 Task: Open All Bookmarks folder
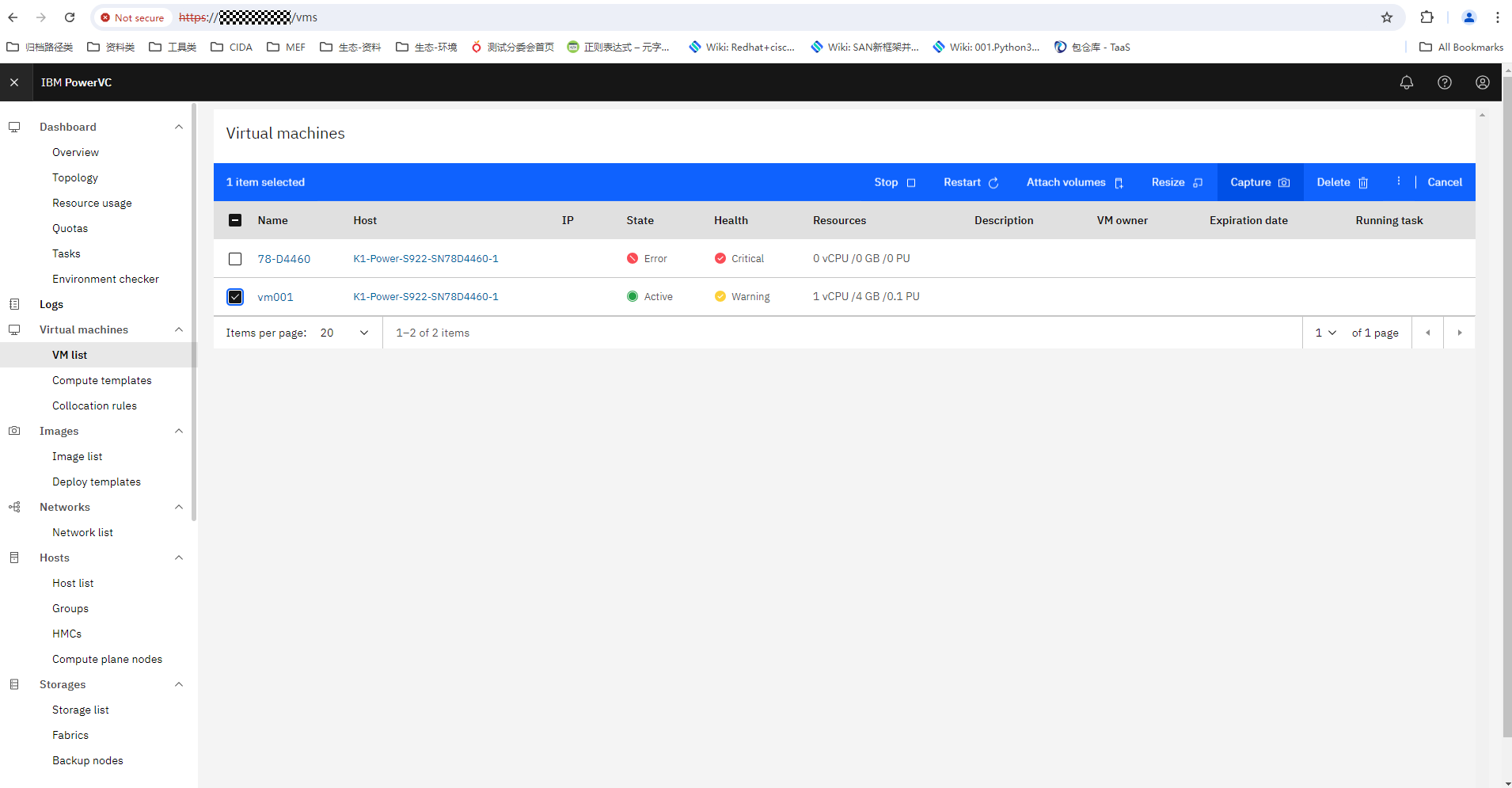[1461, 47]
